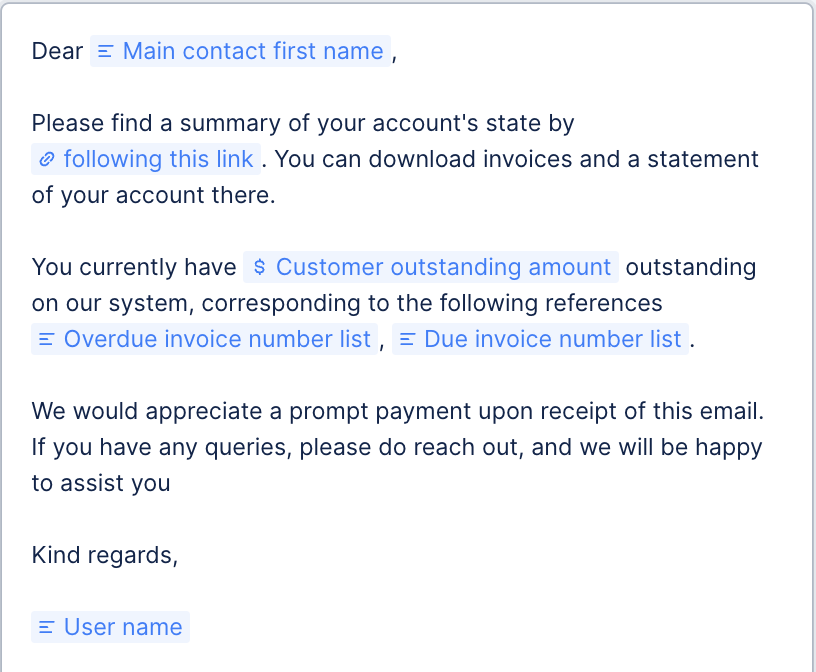Click the text icon beside Main contact first name
This screenshot has height=672, width=816.
pos(106,52)
